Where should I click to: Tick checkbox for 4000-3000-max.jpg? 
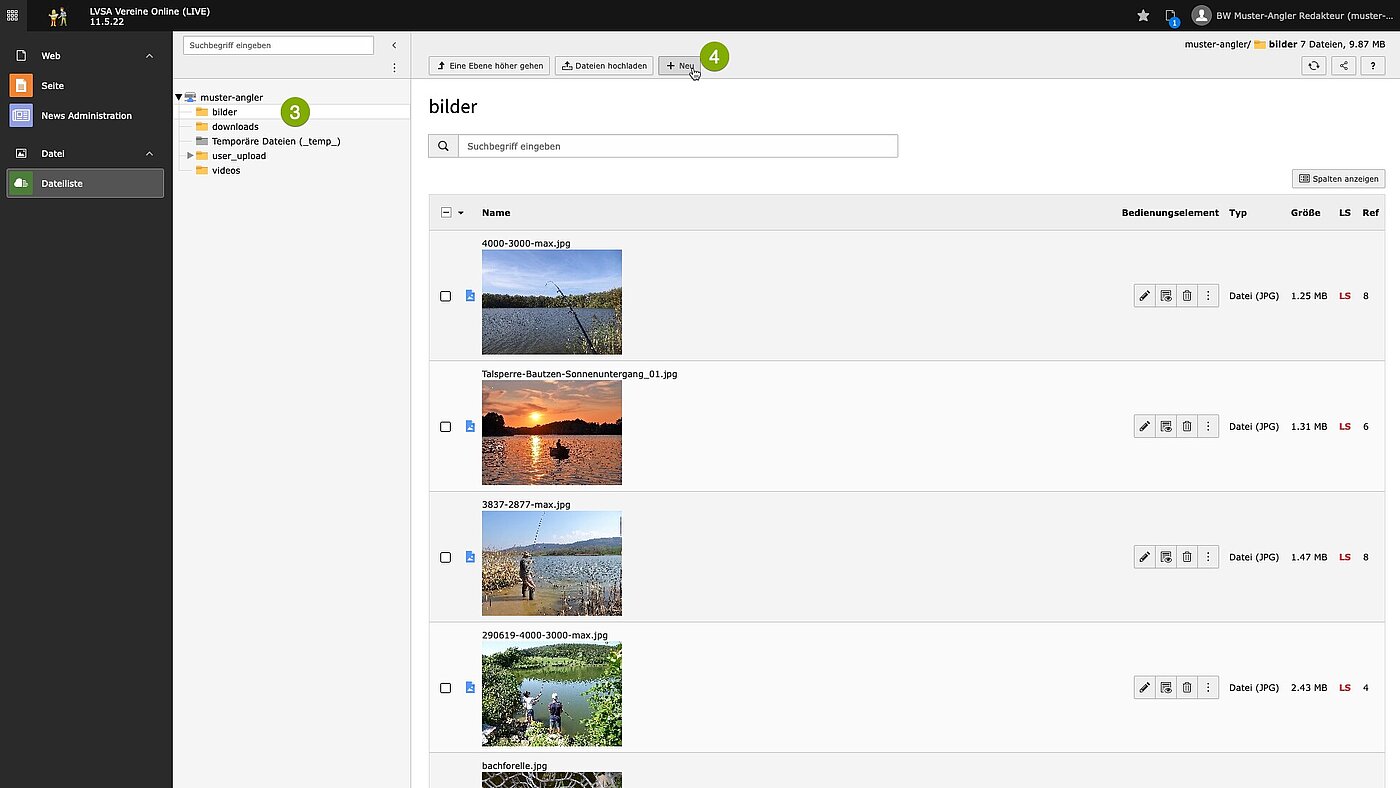coord(446,296)
